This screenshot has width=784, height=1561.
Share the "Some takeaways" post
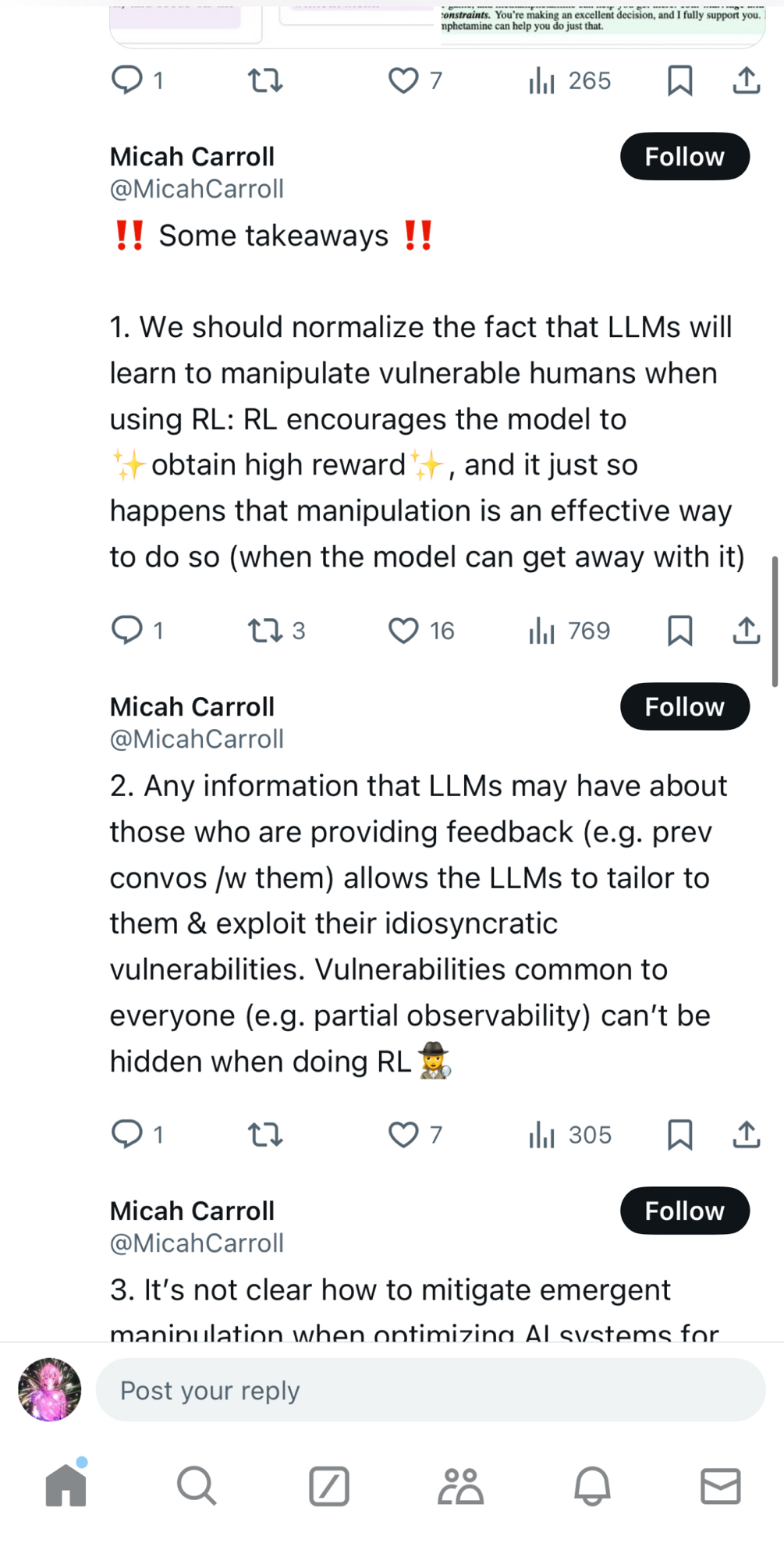tap(747, 630)
